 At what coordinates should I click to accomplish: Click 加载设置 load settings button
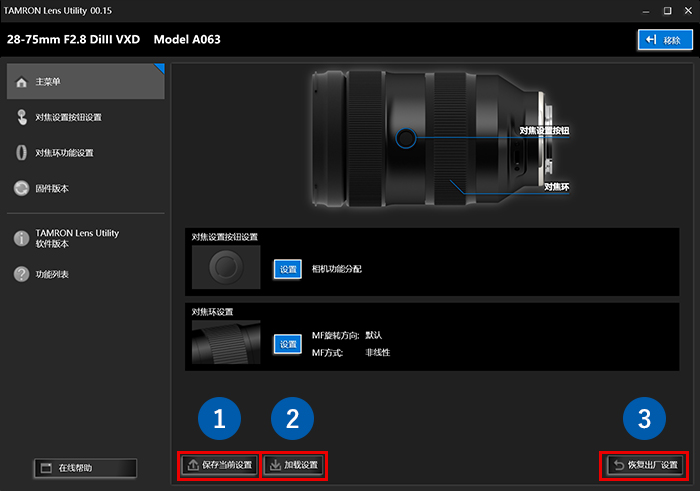click(294, 465)
